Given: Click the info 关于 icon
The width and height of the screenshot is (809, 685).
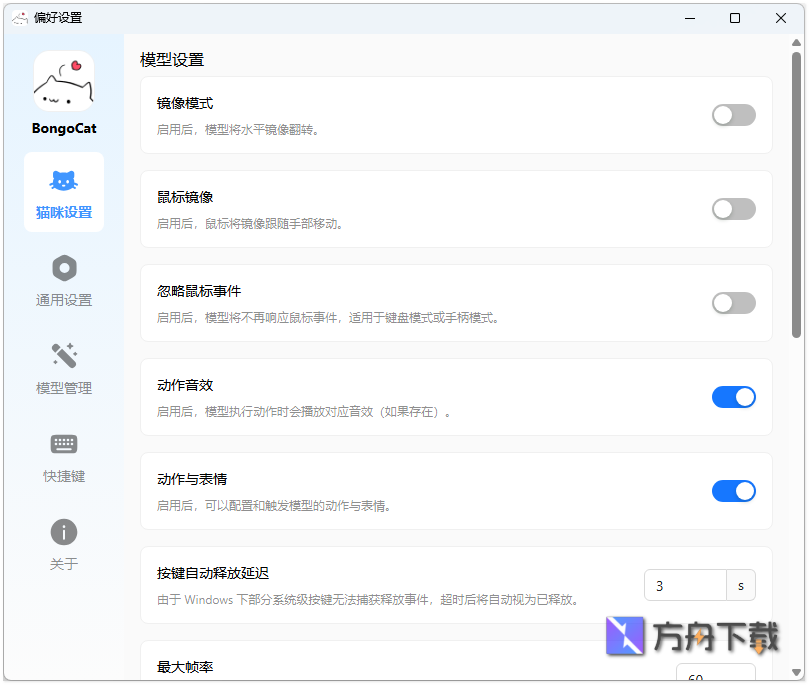Looking at the screenshot, I should [x=63, y=531].
